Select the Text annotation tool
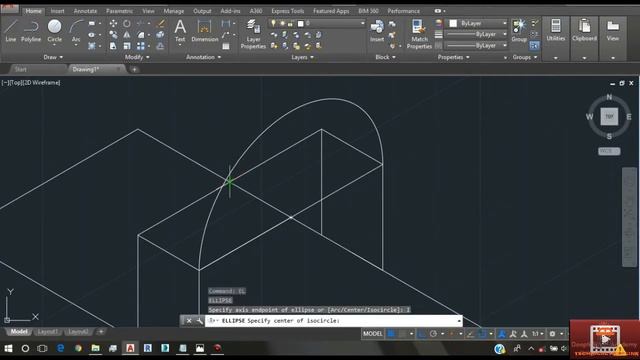Image resolution: width=640 pixels, height=360 pixels. (180, 31)
